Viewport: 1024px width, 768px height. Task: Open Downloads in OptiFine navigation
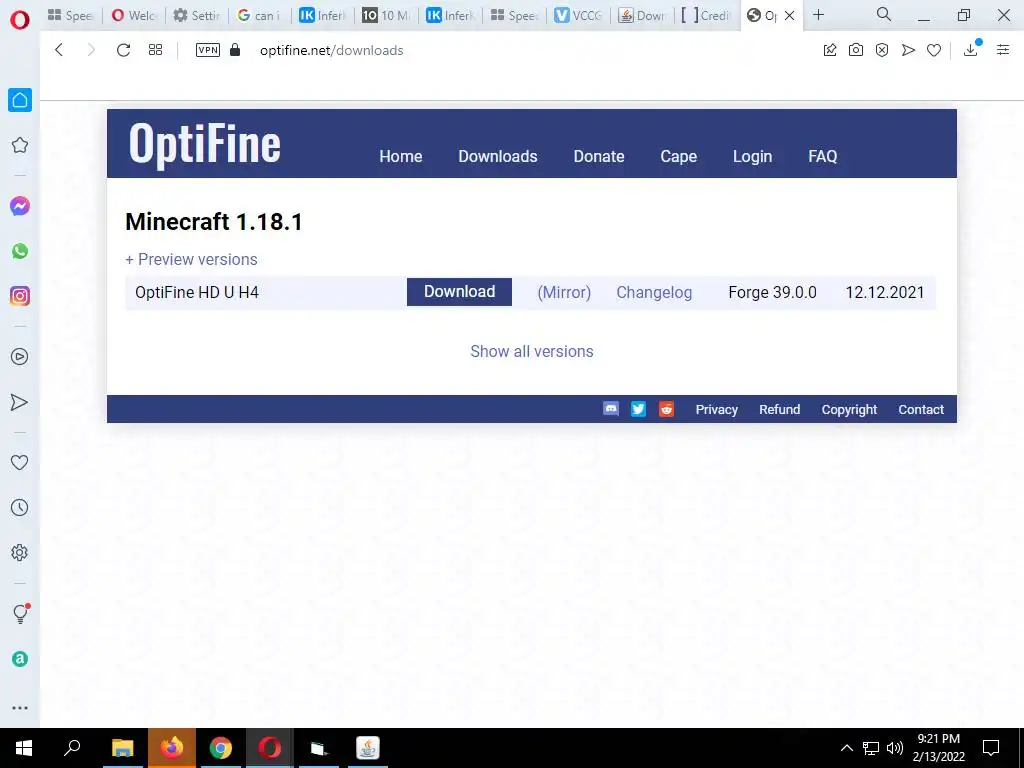pos(498,157)
